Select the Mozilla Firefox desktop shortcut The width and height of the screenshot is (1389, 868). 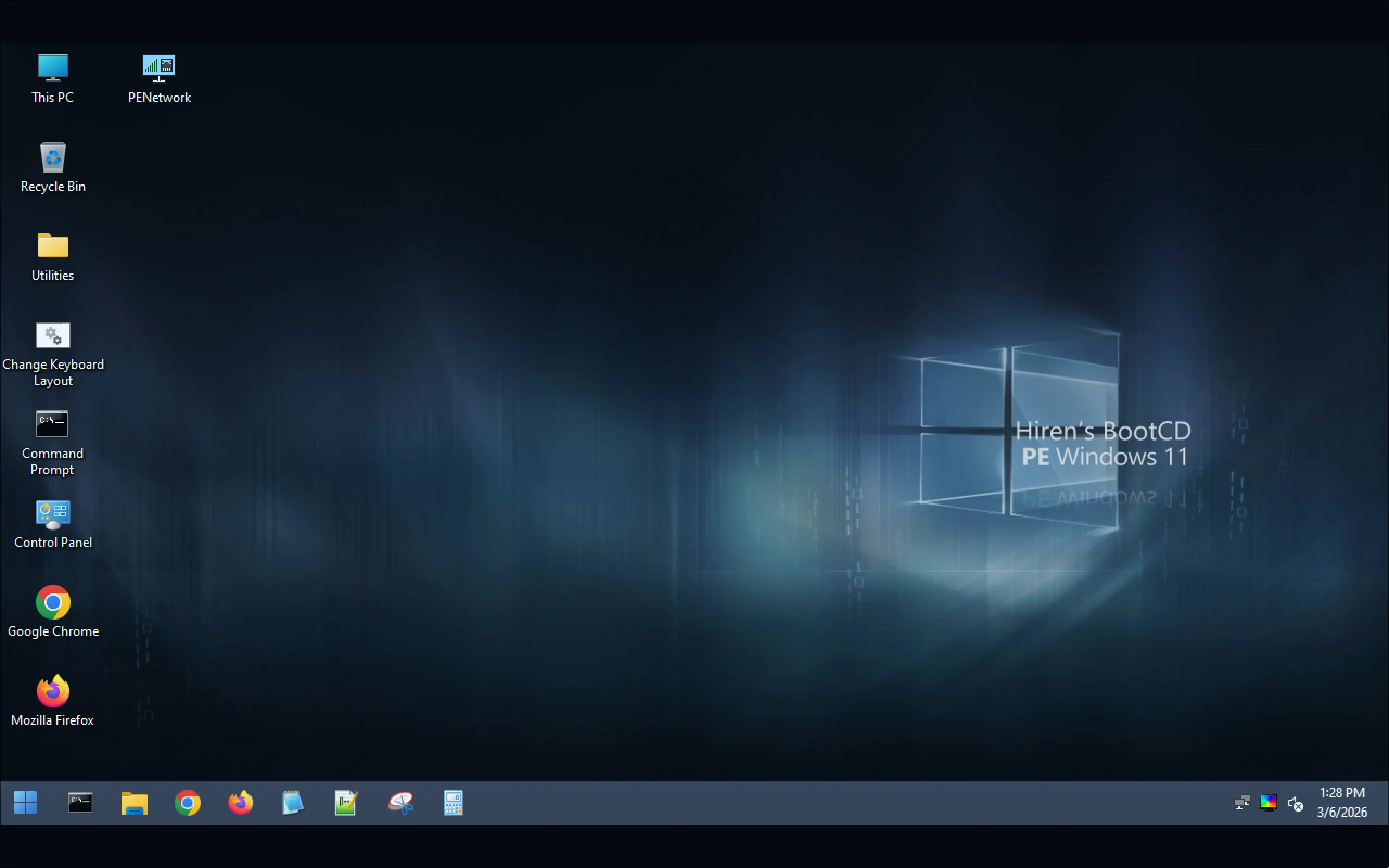tap(53, 701)
